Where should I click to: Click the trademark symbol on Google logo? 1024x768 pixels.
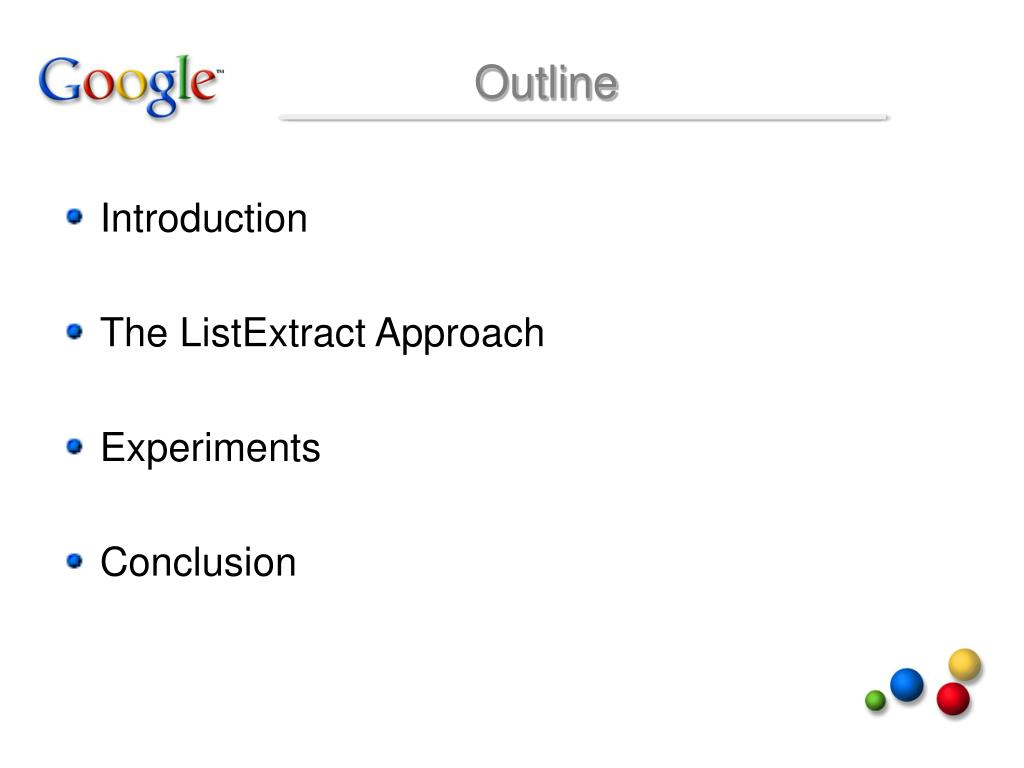(220, 71)
